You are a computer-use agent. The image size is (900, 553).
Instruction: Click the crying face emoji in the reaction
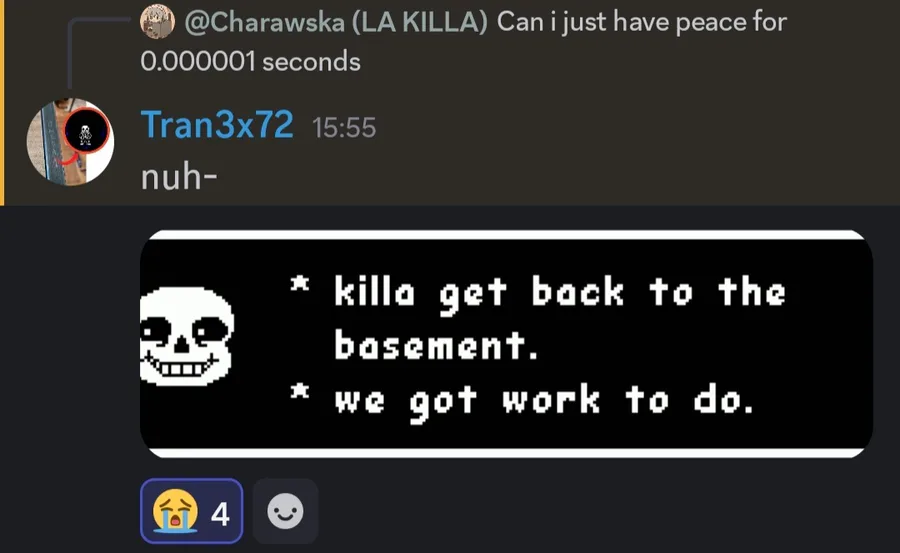176,511
